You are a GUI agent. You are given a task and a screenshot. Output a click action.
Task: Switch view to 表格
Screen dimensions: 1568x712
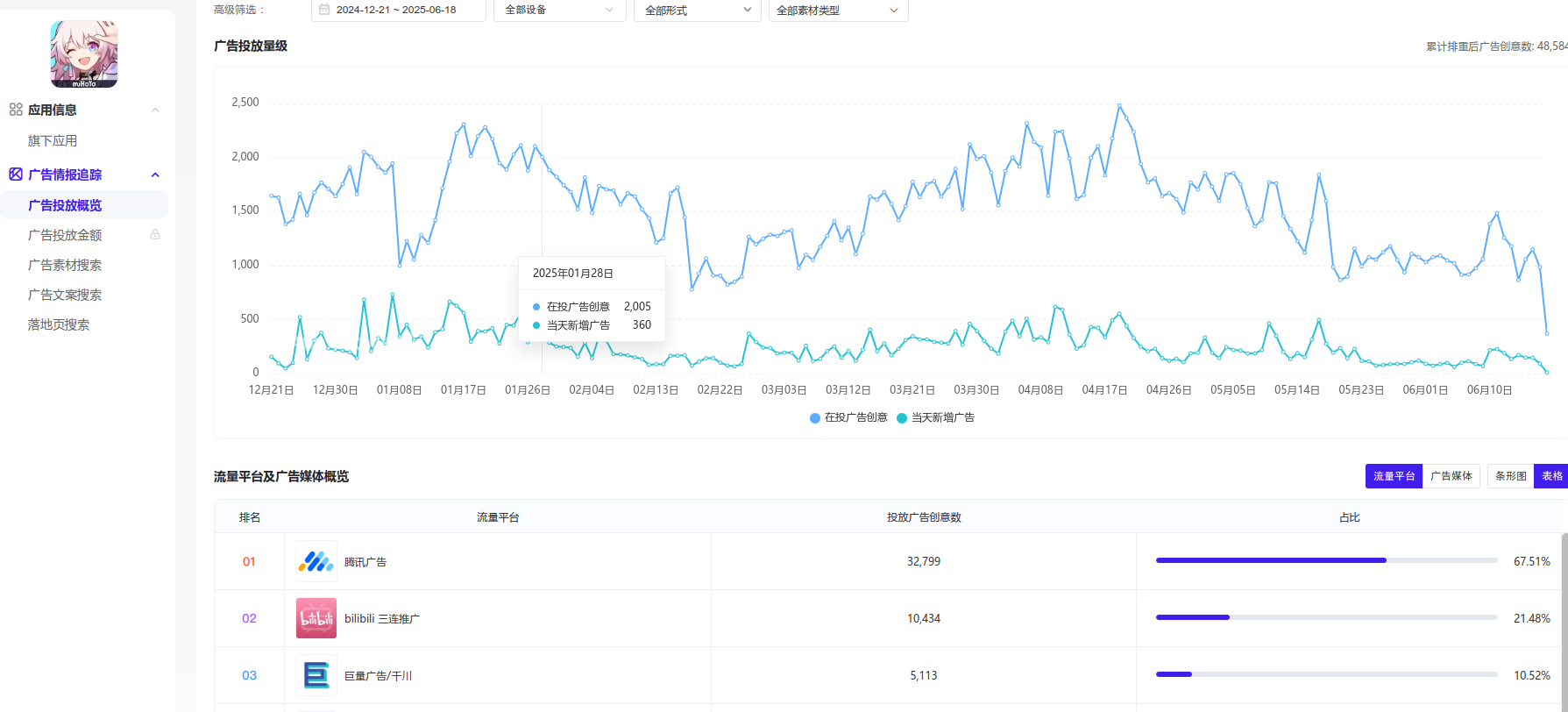click(x=1551, y=476)
